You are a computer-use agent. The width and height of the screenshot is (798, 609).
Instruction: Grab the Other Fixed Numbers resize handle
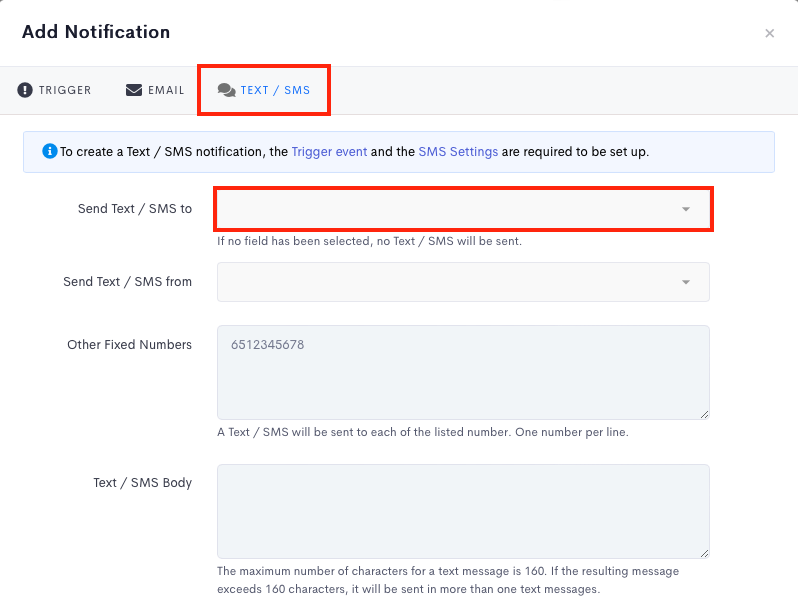704,415
